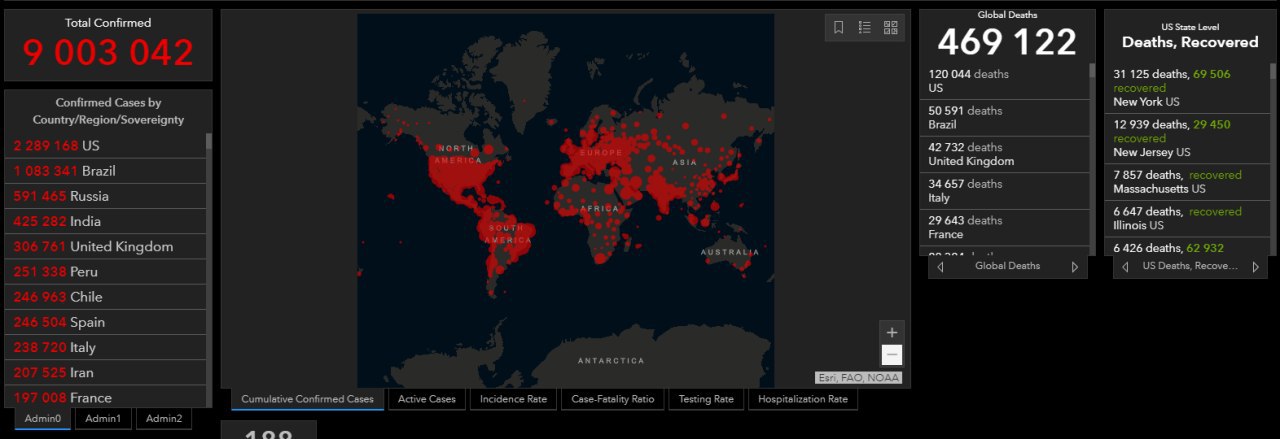Select Italy 34 657 deaths row
Viewport: 1280px width, 439px height.
(x=1004, y=191)
